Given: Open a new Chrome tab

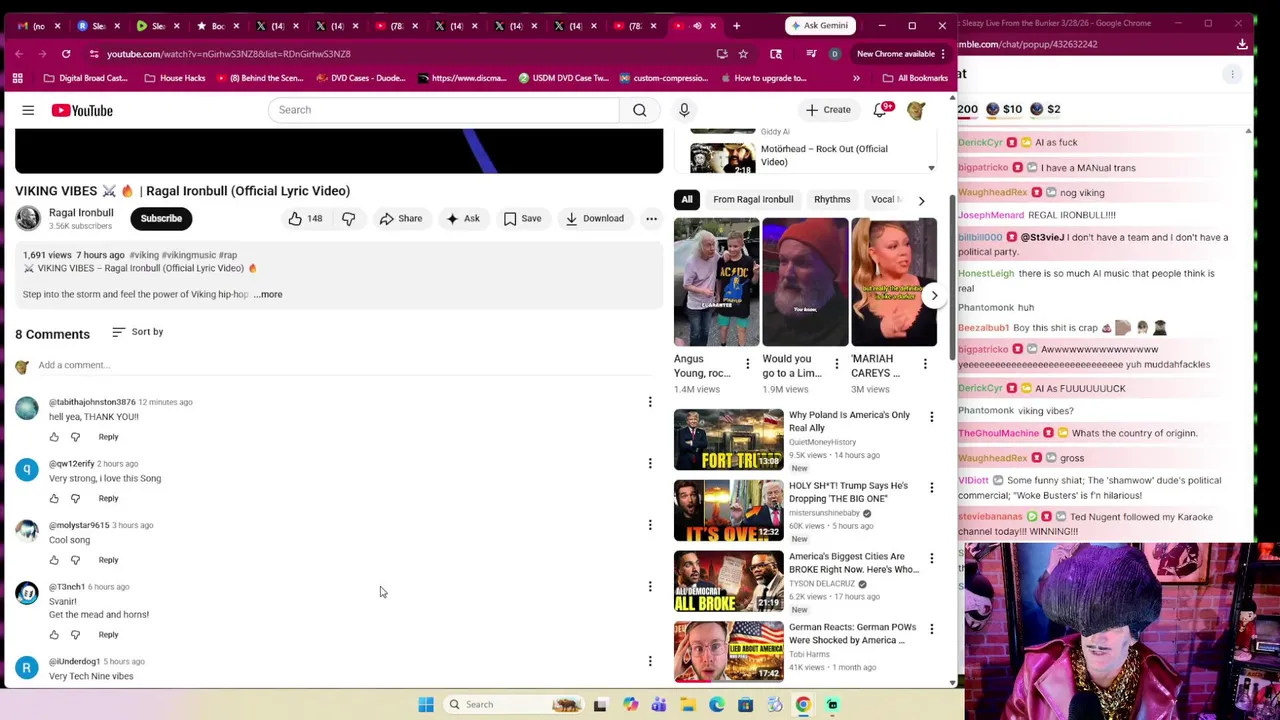Looking at the screenshot, I should point(736,25).
